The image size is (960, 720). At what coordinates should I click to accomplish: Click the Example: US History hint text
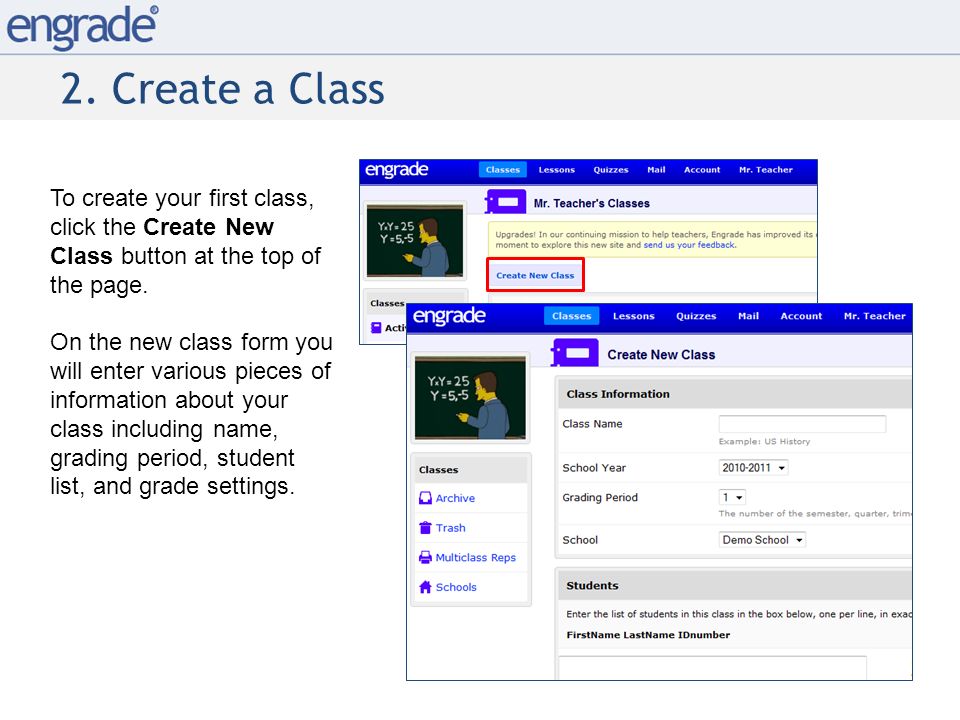pyautogui.click(x=764, y=441)
